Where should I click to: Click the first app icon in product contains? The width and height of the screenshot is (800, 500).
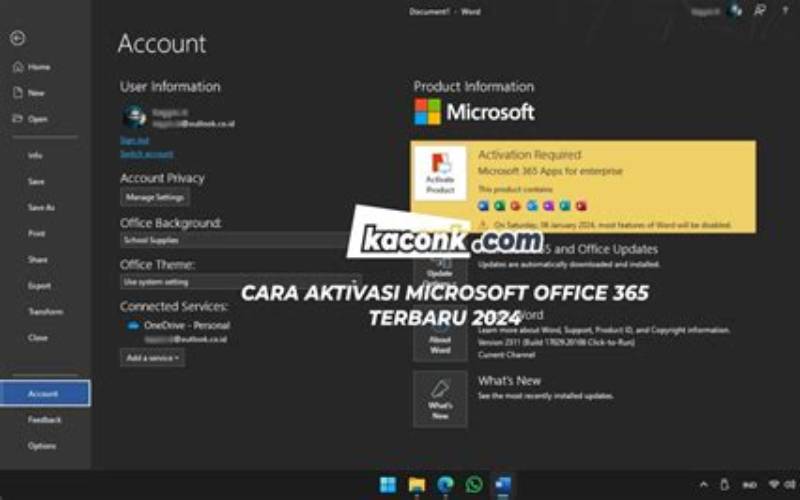(483, 206)
